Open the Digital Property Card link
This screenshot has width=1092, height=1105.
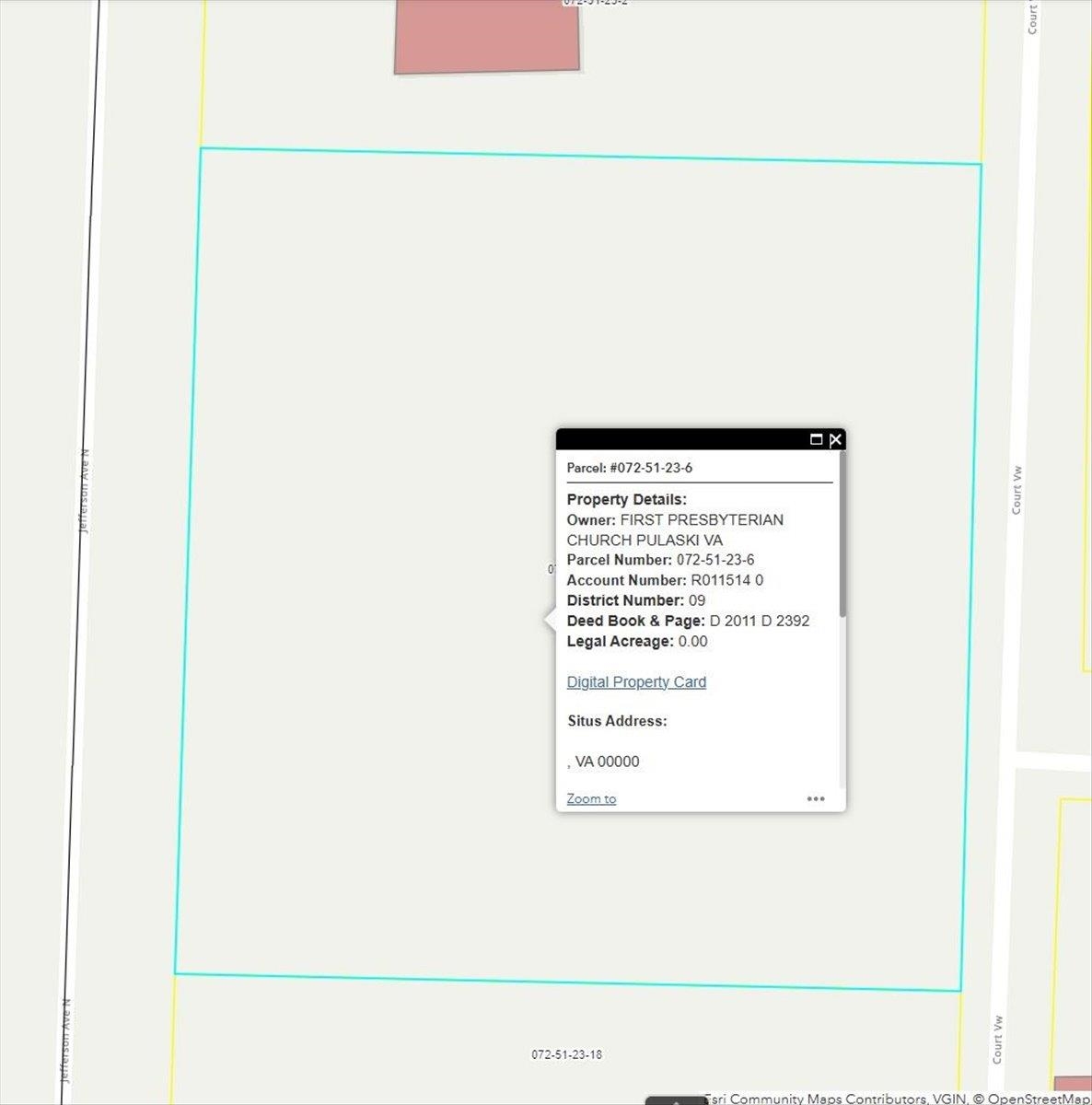(x=636, y=682)
